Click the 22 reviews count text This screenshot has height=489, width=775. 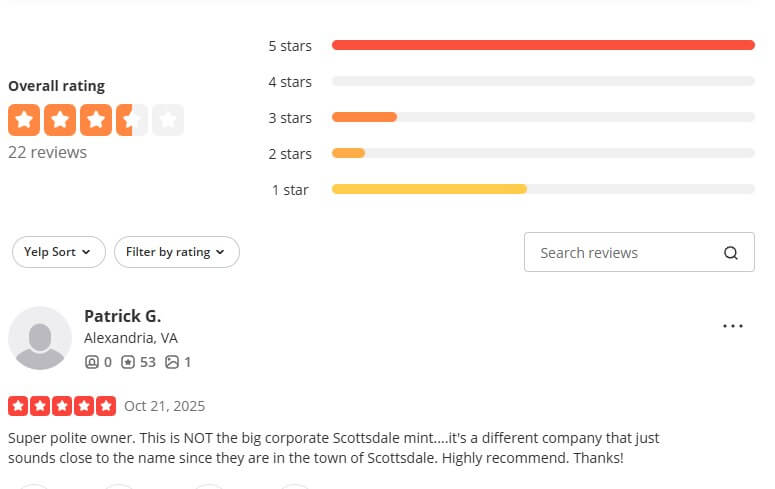47,152
